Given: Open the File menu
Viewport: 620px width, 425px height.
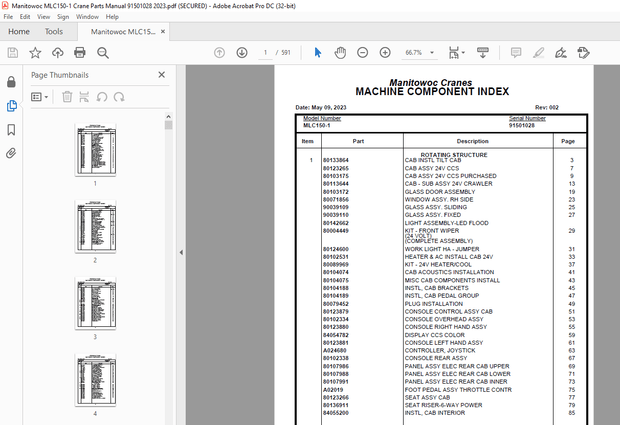Looking at the screenshot, I should 8,17.
